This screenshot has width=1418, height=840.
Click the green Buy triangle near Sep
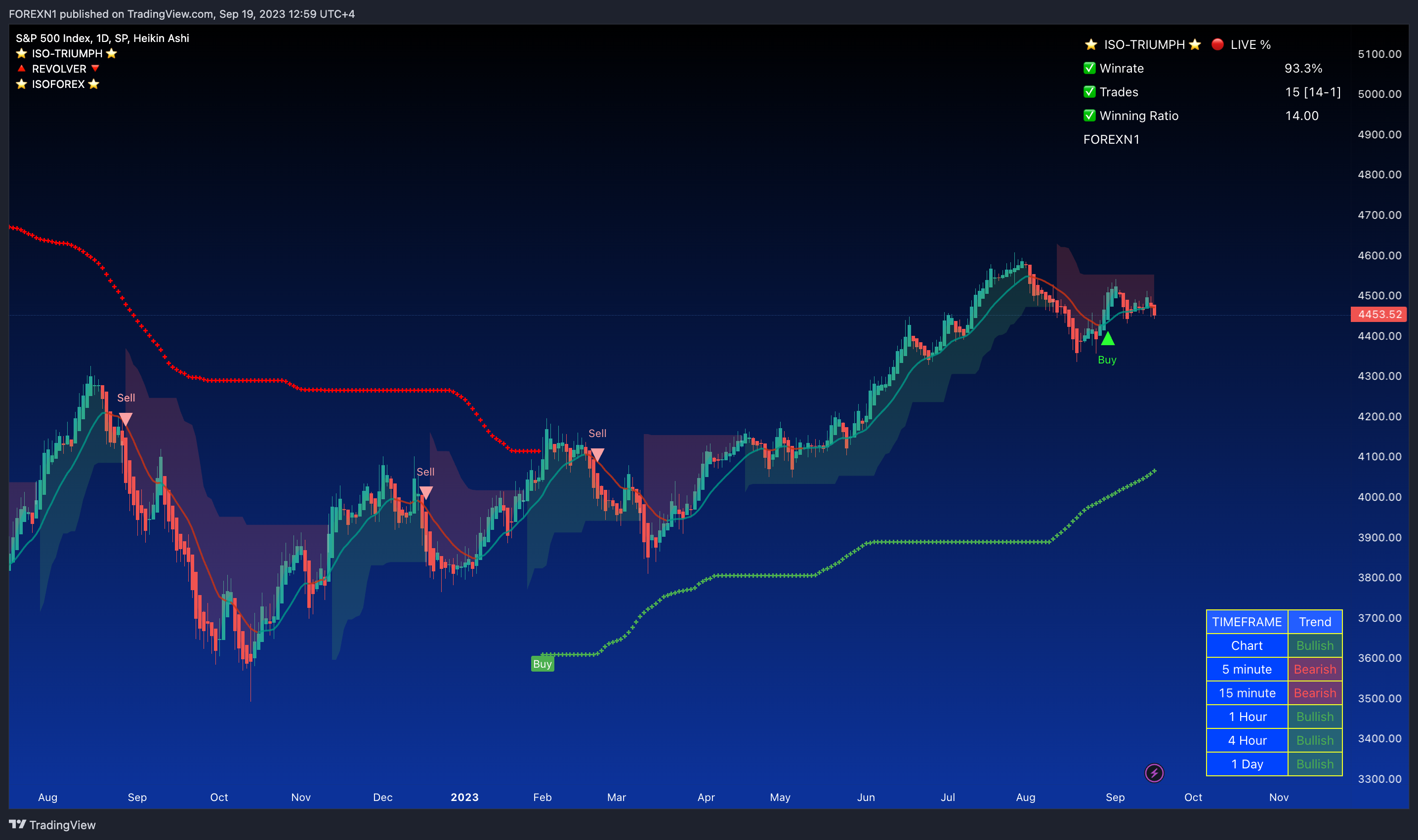(1108, 338)
